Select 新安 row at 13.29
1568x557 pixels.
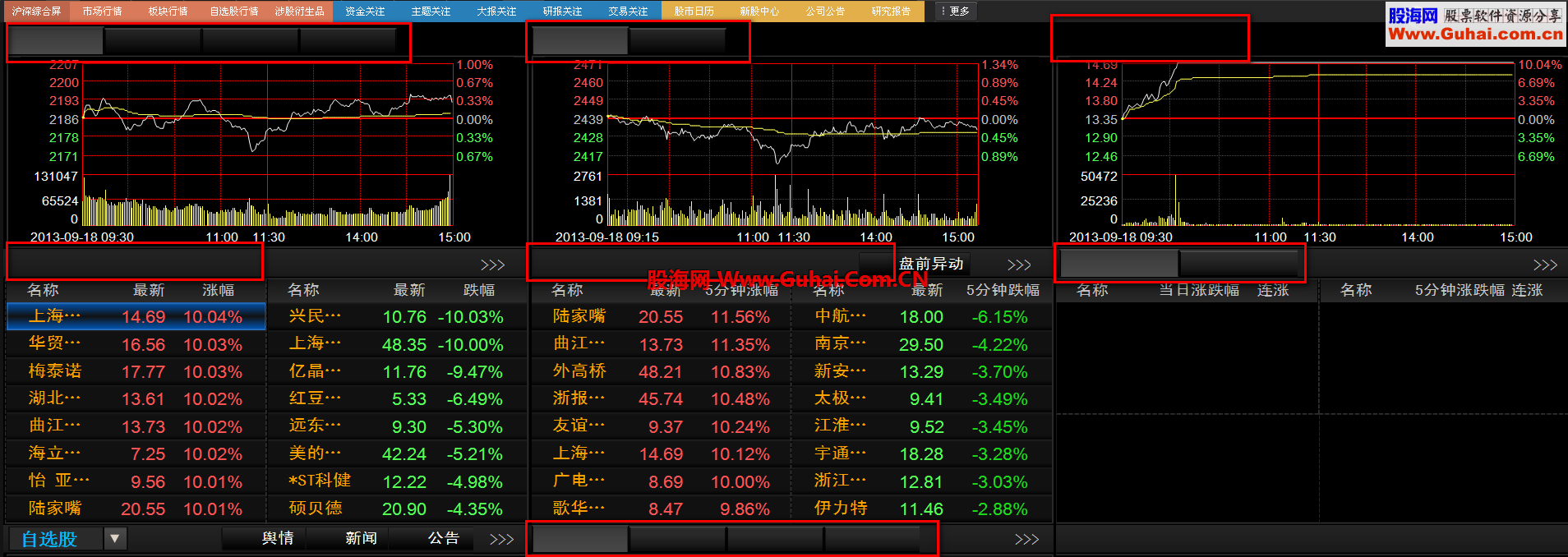922,371
